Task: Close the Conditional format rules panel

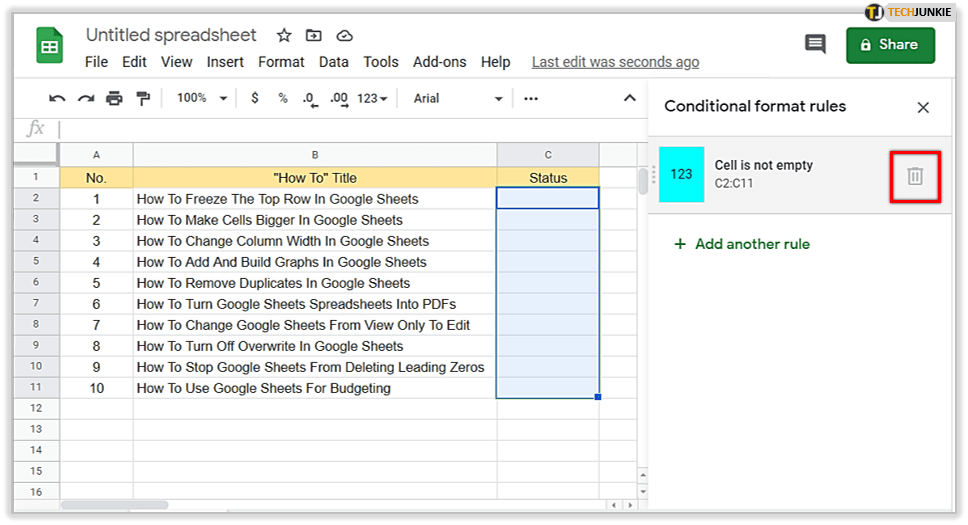Action: [923, 107]
